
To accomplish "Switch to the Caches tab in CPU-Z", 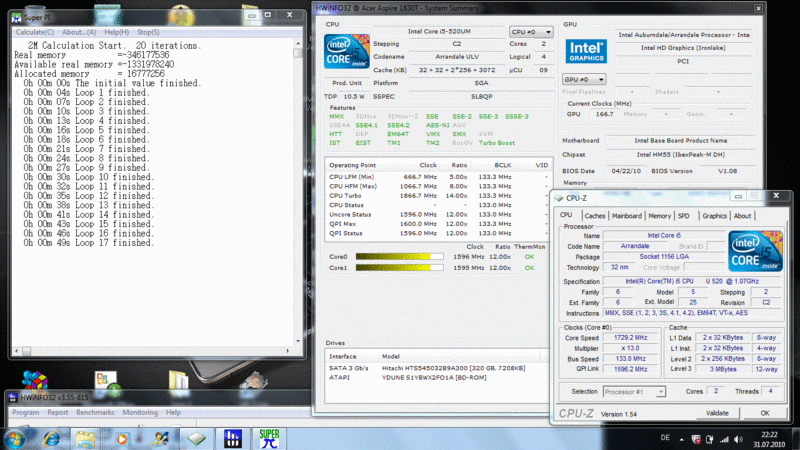I will tap(595, 216).
